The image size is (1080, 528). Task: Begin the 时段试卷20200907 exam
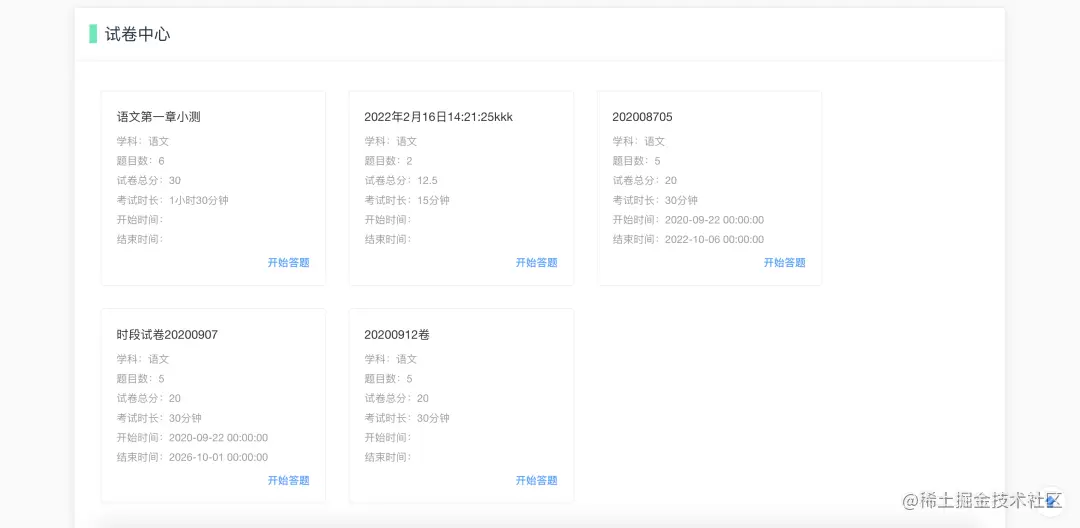[289, 481]
